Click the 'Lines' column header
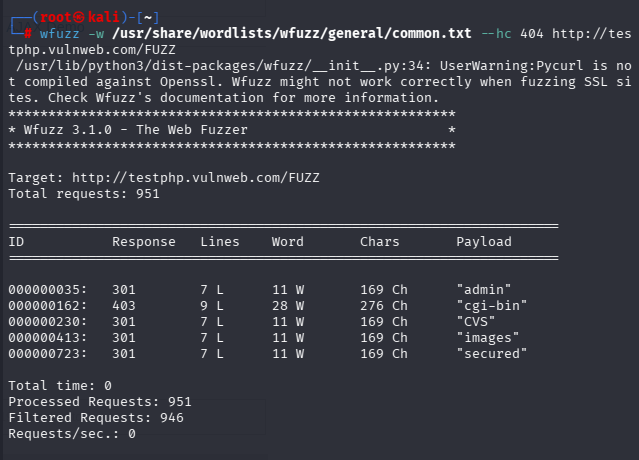639x460 pixels. tap(220, 242)
